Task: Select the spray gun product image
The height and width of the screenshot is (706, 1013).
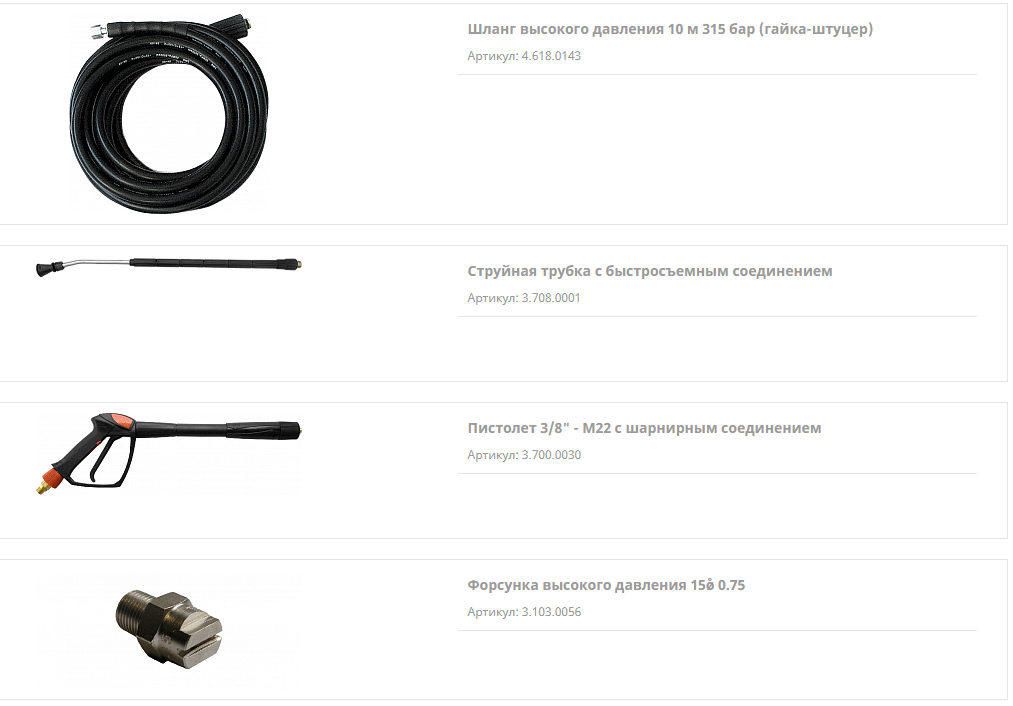Action: click(x=169, y=453)
